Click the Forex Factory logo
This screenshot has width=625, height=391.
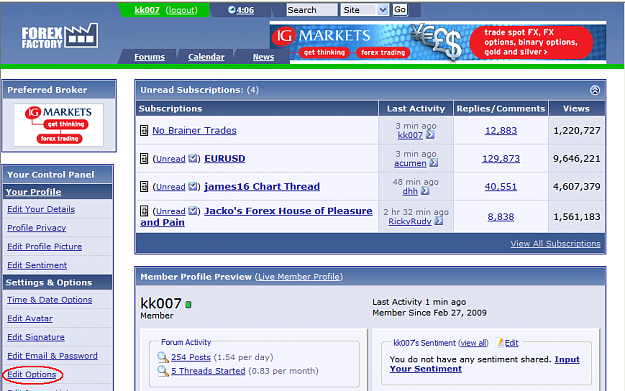59,36
